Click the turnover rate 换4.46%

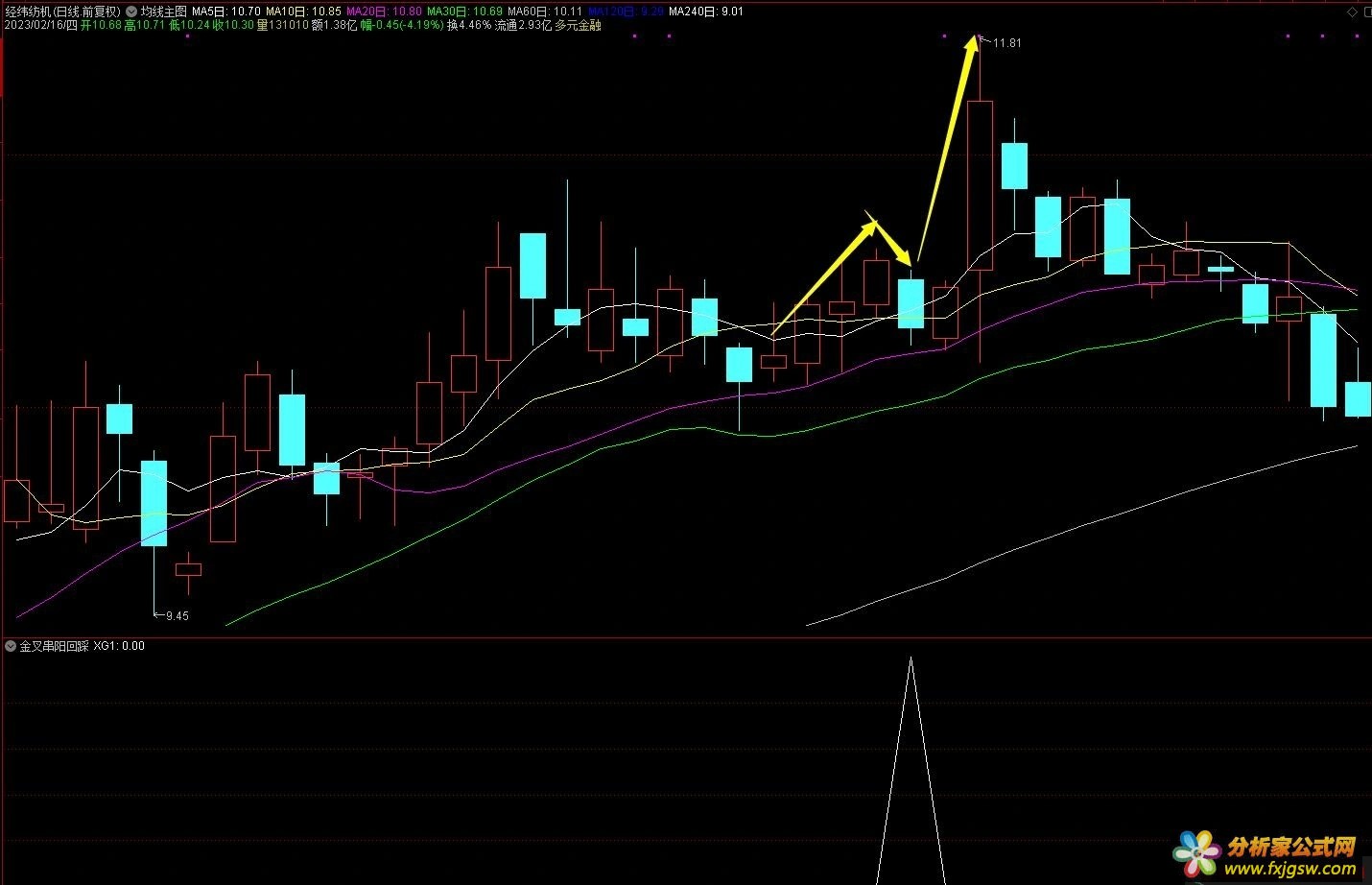pyautogui.click(x=469, y=25)
